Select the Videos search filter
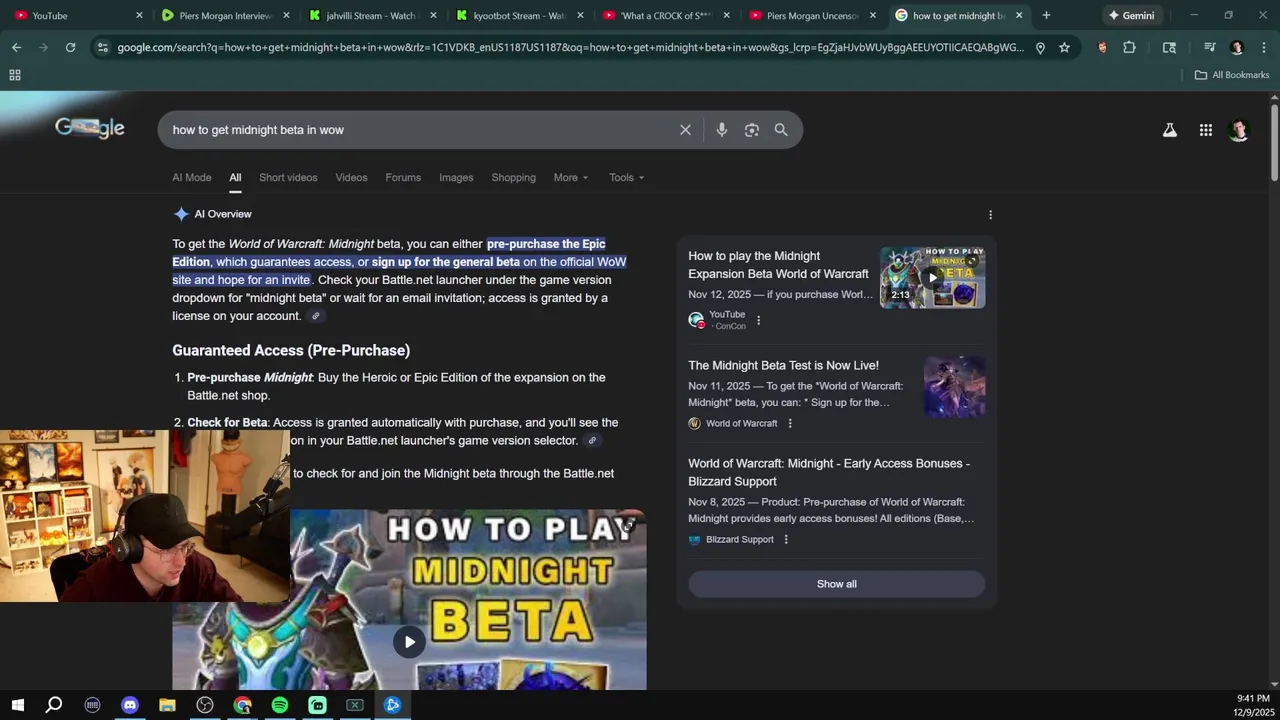 [351, 178]
